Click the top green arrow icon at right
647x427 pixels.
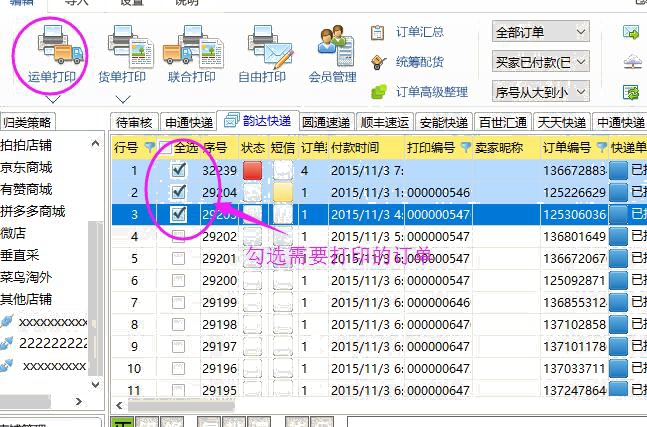point(631,32)
